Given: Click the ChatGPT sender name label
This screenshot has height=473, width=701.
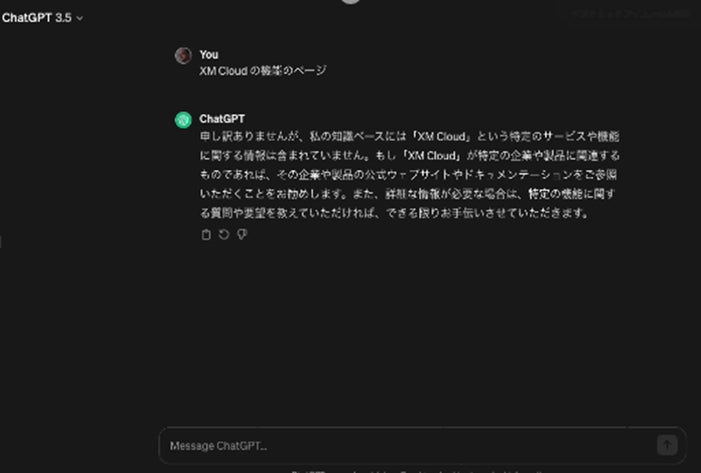Looking at the screenshot, I should tap(222, 119).
